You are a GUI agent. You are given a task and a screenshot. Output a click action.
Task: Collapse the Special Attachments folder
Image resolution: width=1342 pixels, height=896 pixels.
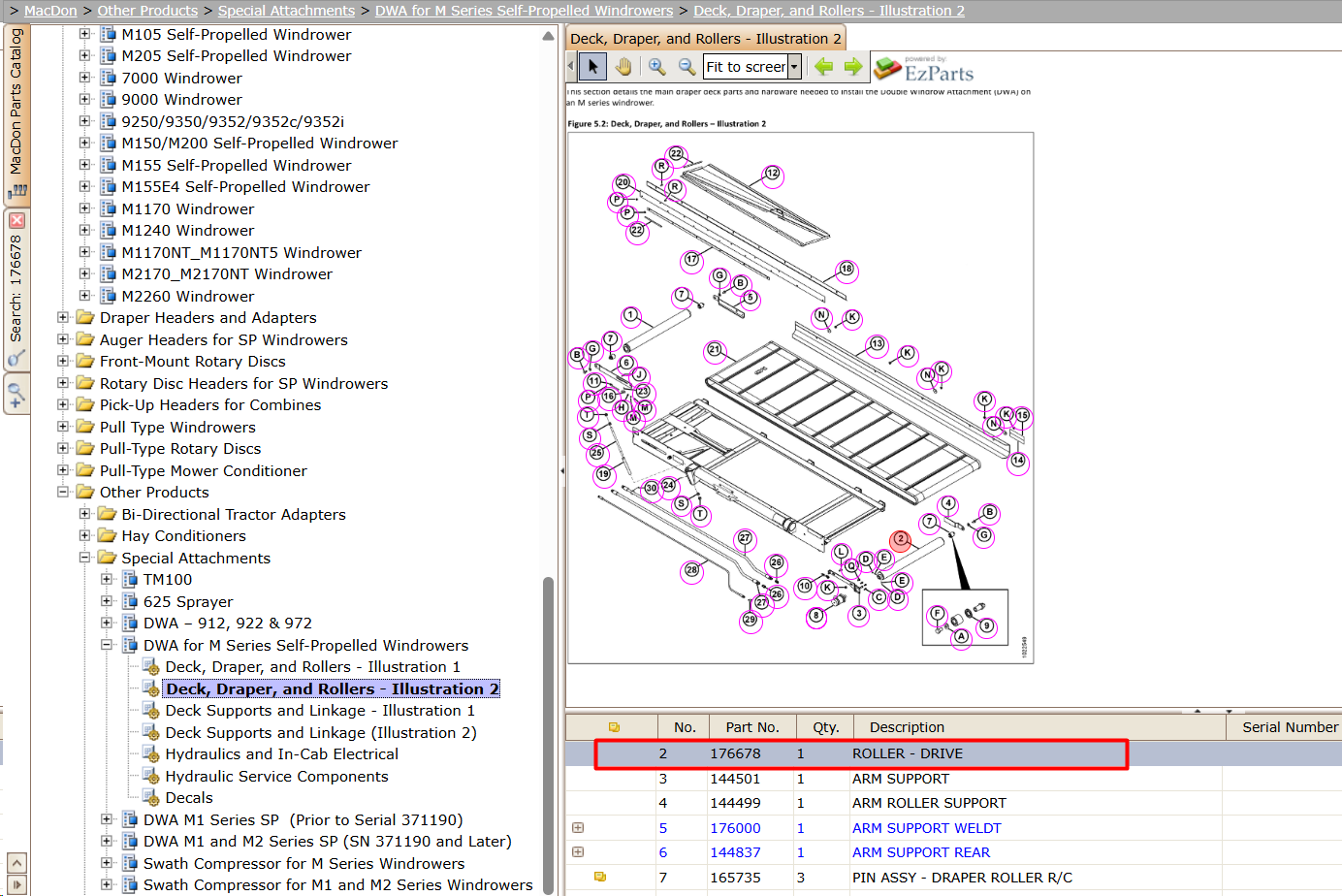84,558
